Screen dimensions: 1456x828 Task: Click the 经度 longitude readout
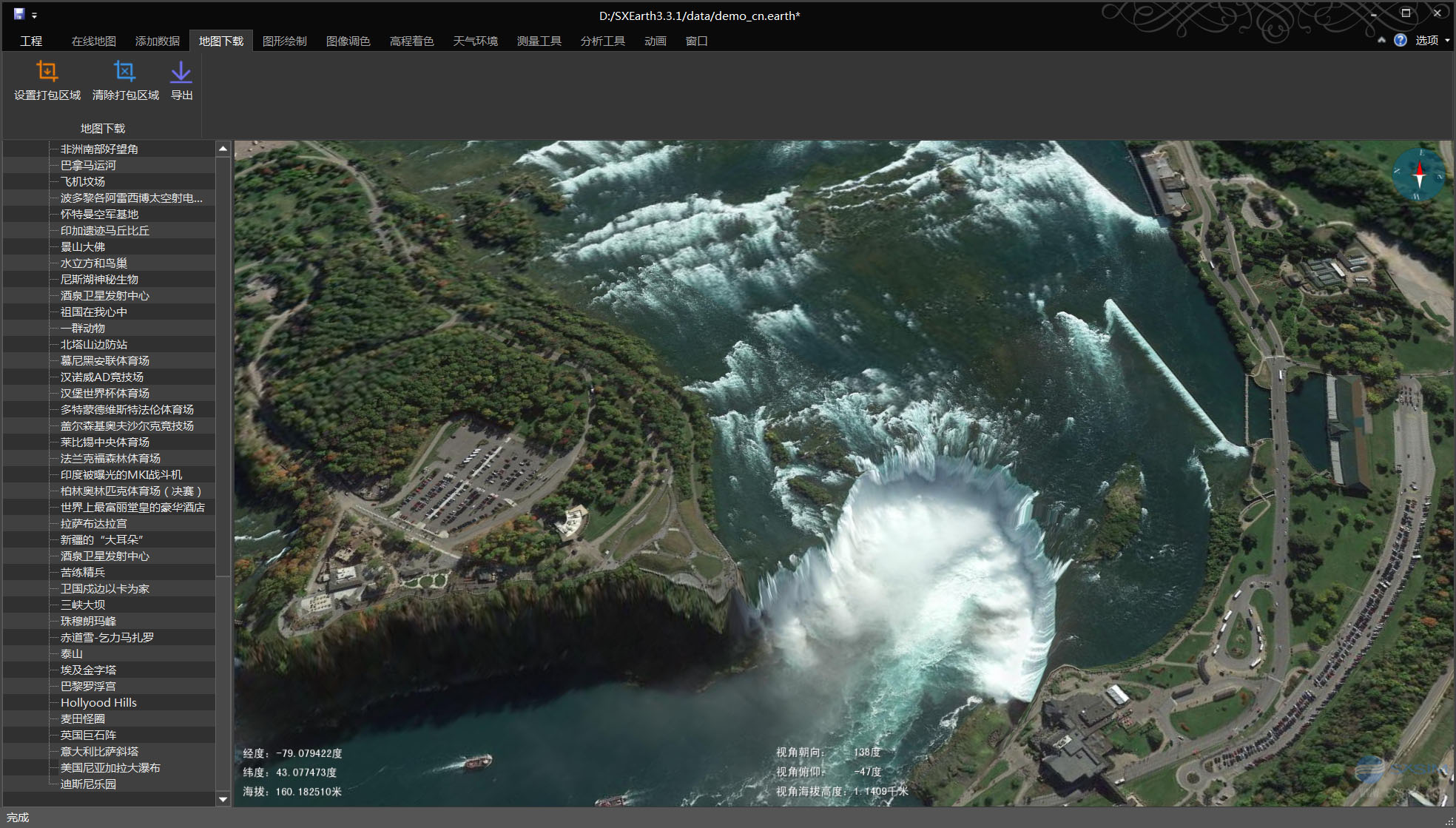tap(292, 753)
